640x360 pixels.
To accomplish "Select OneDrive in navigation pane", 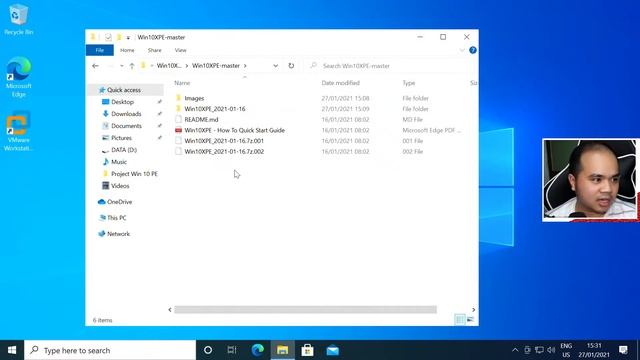I will (x=119, y=202).
